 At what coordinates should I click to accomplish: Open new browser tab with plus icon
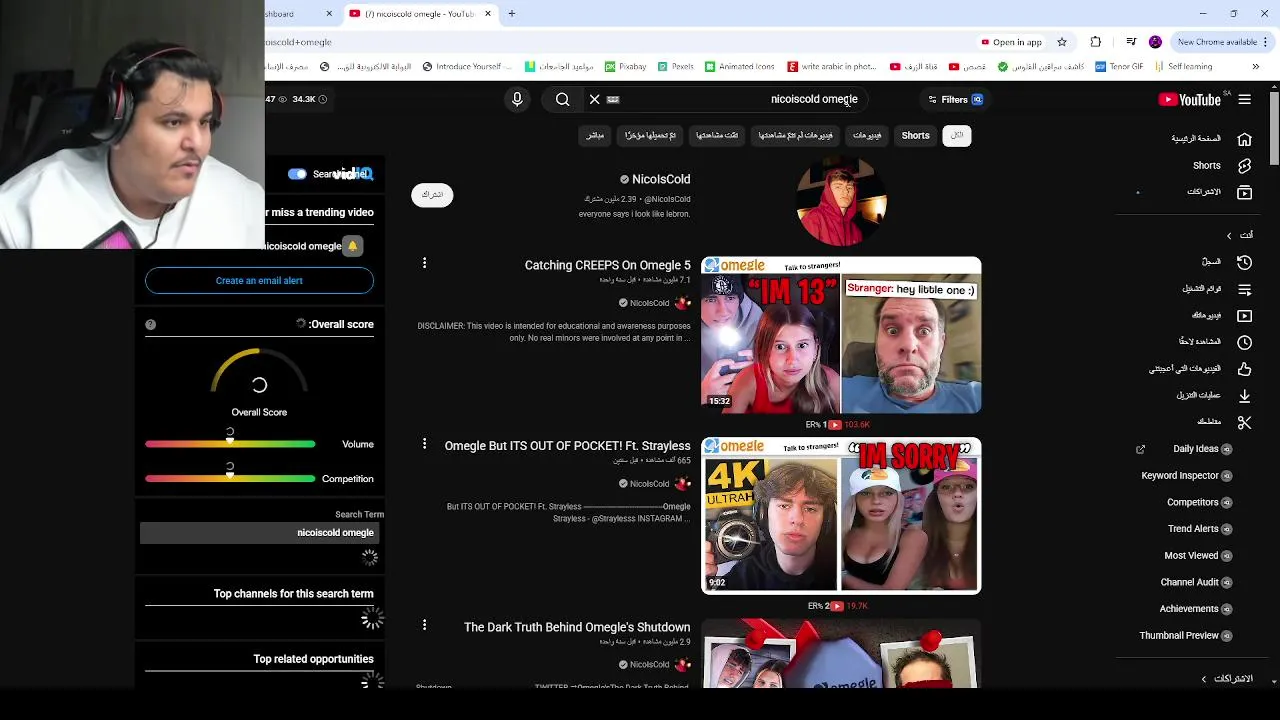pos(511,14)
